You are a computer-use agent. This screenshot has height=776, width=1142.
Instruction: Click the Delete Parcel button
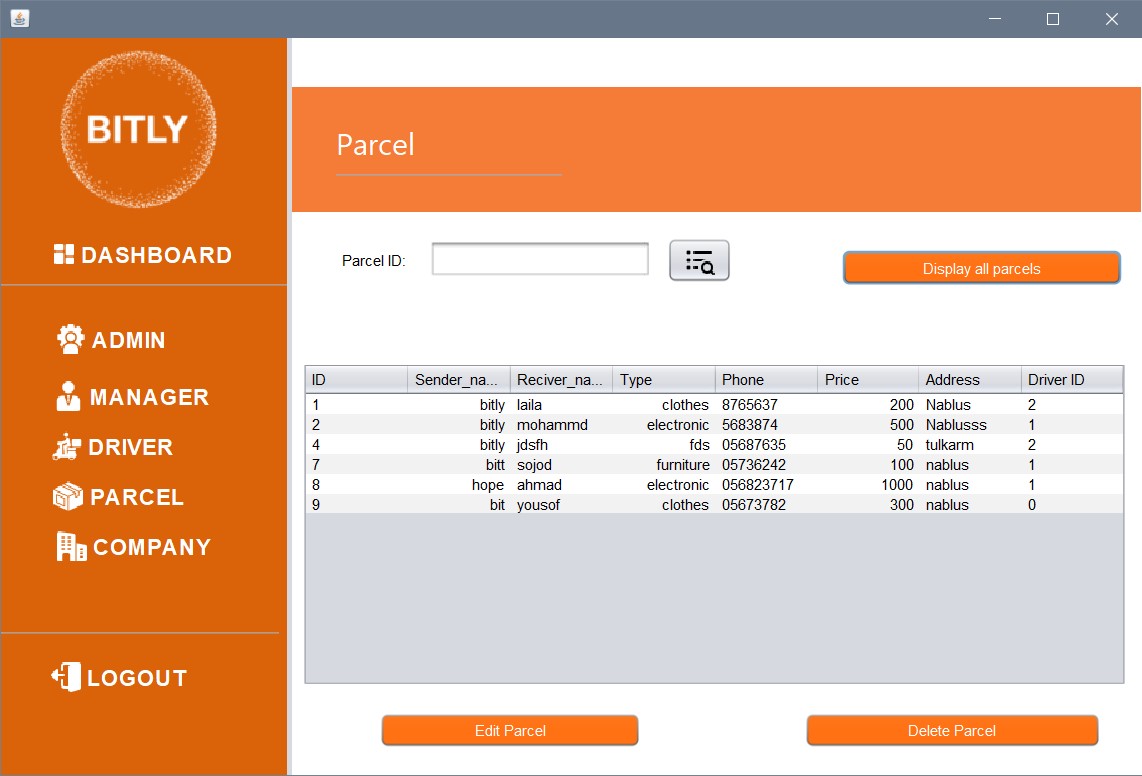click(x=952, y=730)
